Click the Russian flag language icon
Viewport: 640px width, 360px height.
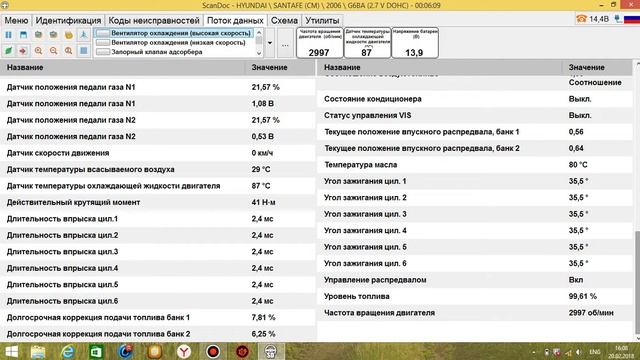[x=632, y=19]
